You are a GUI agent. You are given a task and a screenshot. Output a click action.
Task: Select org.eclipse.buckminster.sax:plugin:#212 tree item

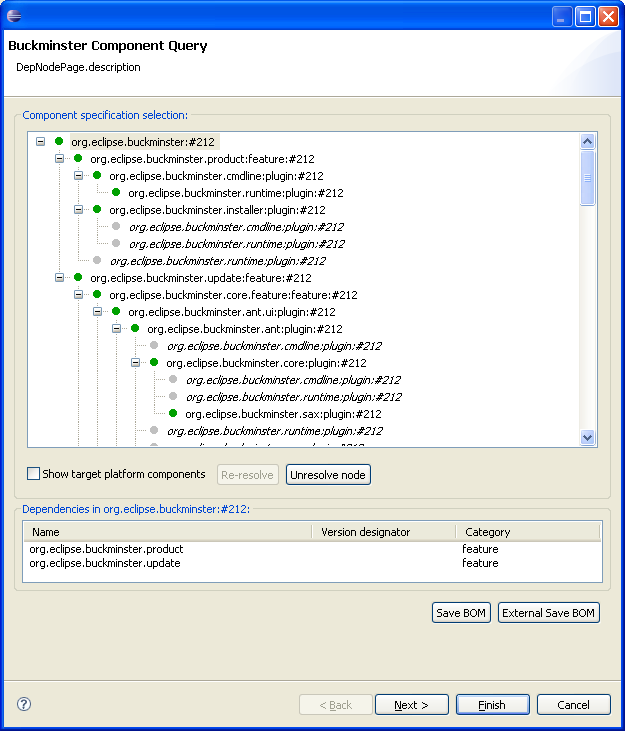pyautogui.click(x=283, y=414)
